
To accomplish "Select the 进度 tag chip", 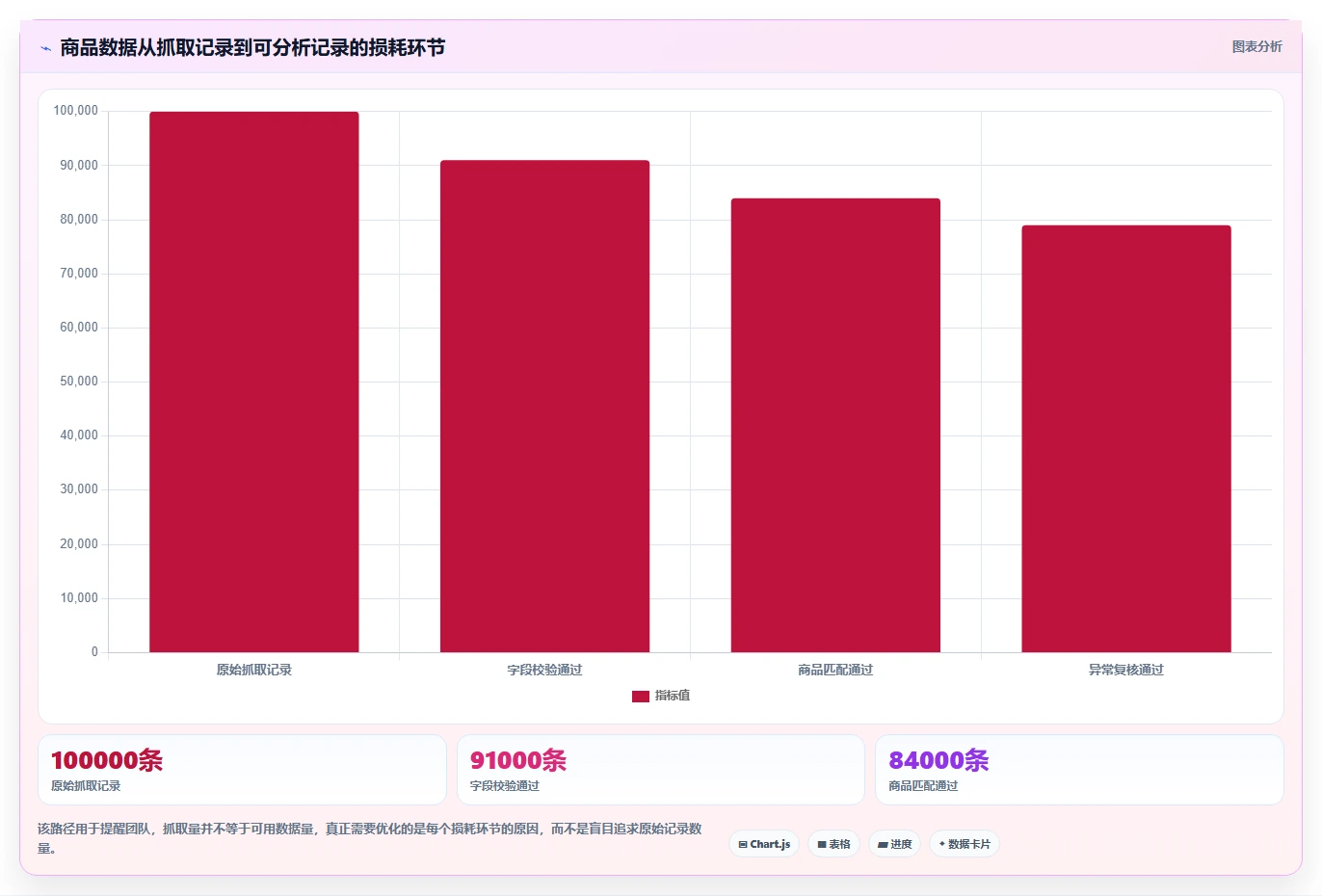I will pos(894,844).
